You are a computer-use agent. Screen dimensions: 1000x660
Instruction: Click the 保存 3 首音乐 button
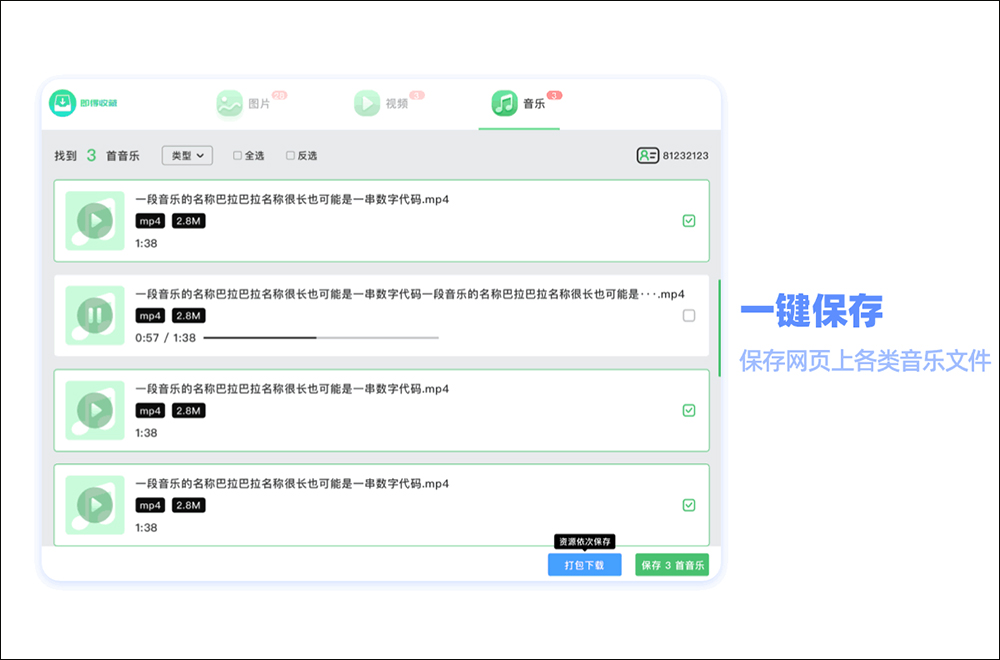[x=672, y=565]
